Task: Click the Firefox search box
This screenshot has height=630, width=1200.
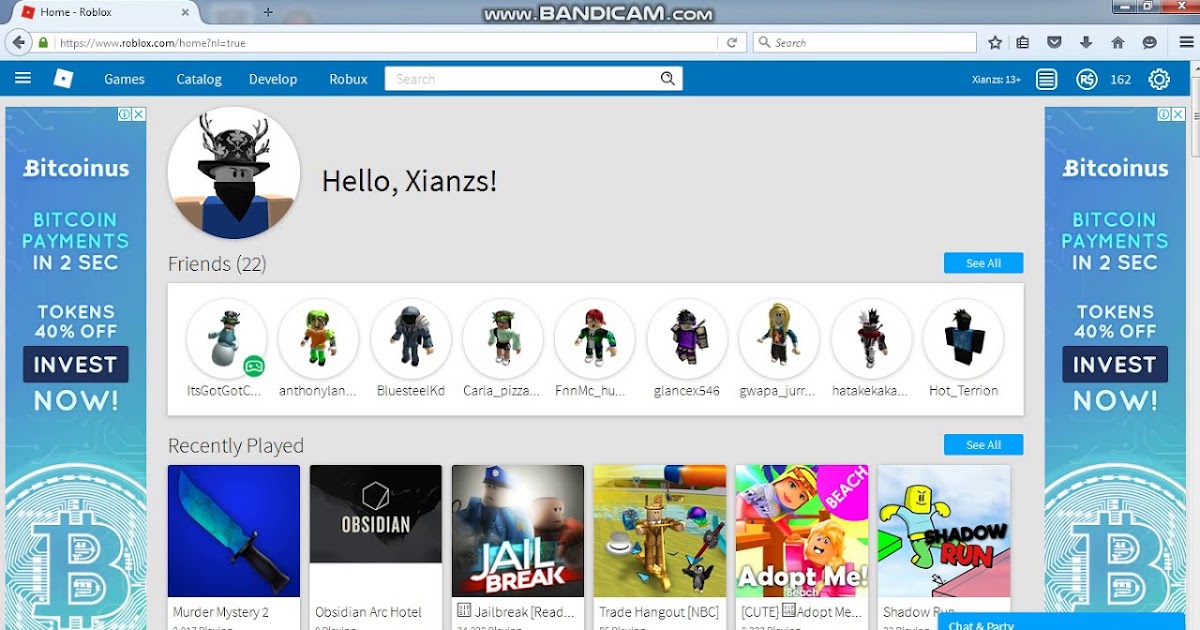Action: (x=864, y=43)
